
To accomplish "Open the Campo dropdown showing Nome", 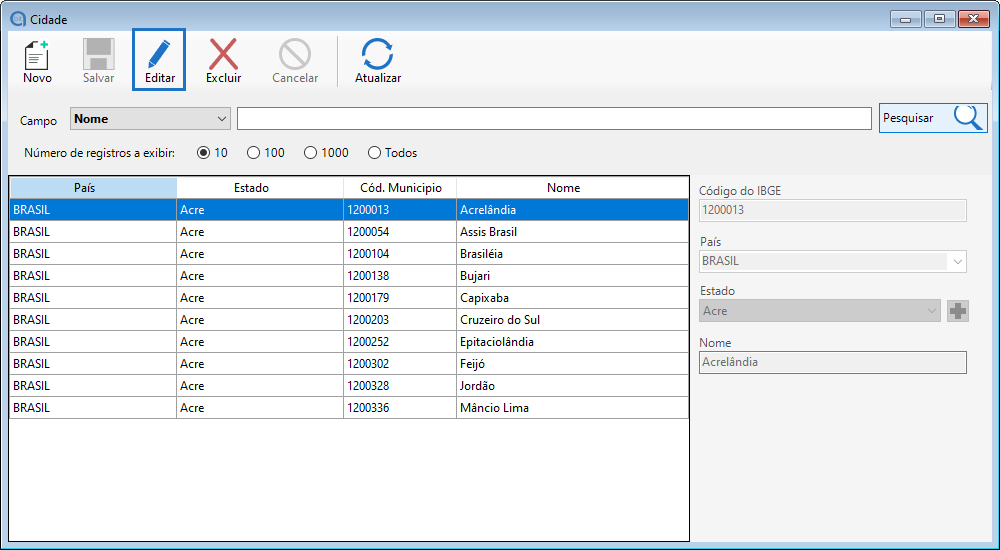I will coord(150,119).
